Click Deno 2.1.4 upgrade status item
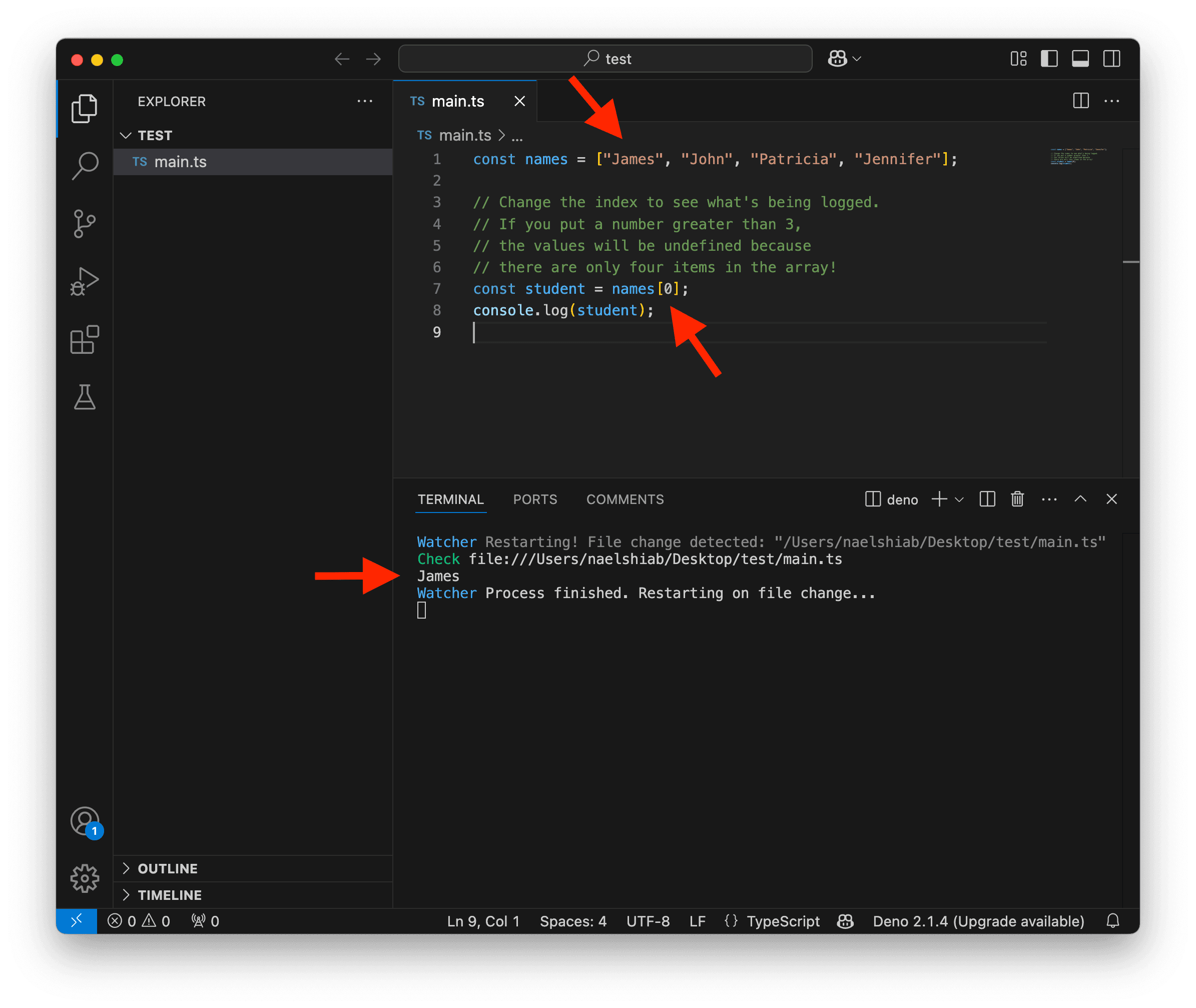 (978, 920)
